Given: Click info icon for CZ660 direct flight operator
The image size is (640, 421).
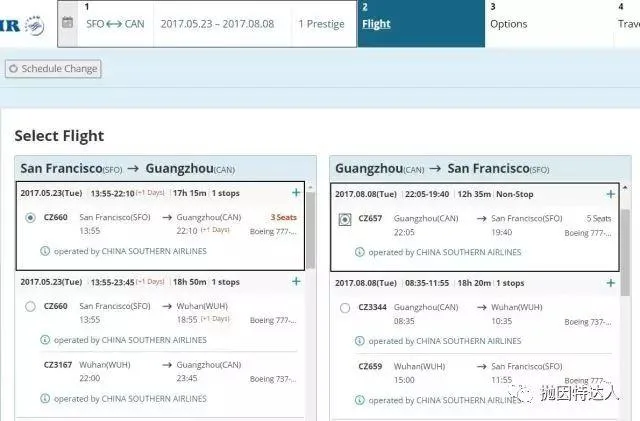Looking at the screenshot, I should (45, 251).
